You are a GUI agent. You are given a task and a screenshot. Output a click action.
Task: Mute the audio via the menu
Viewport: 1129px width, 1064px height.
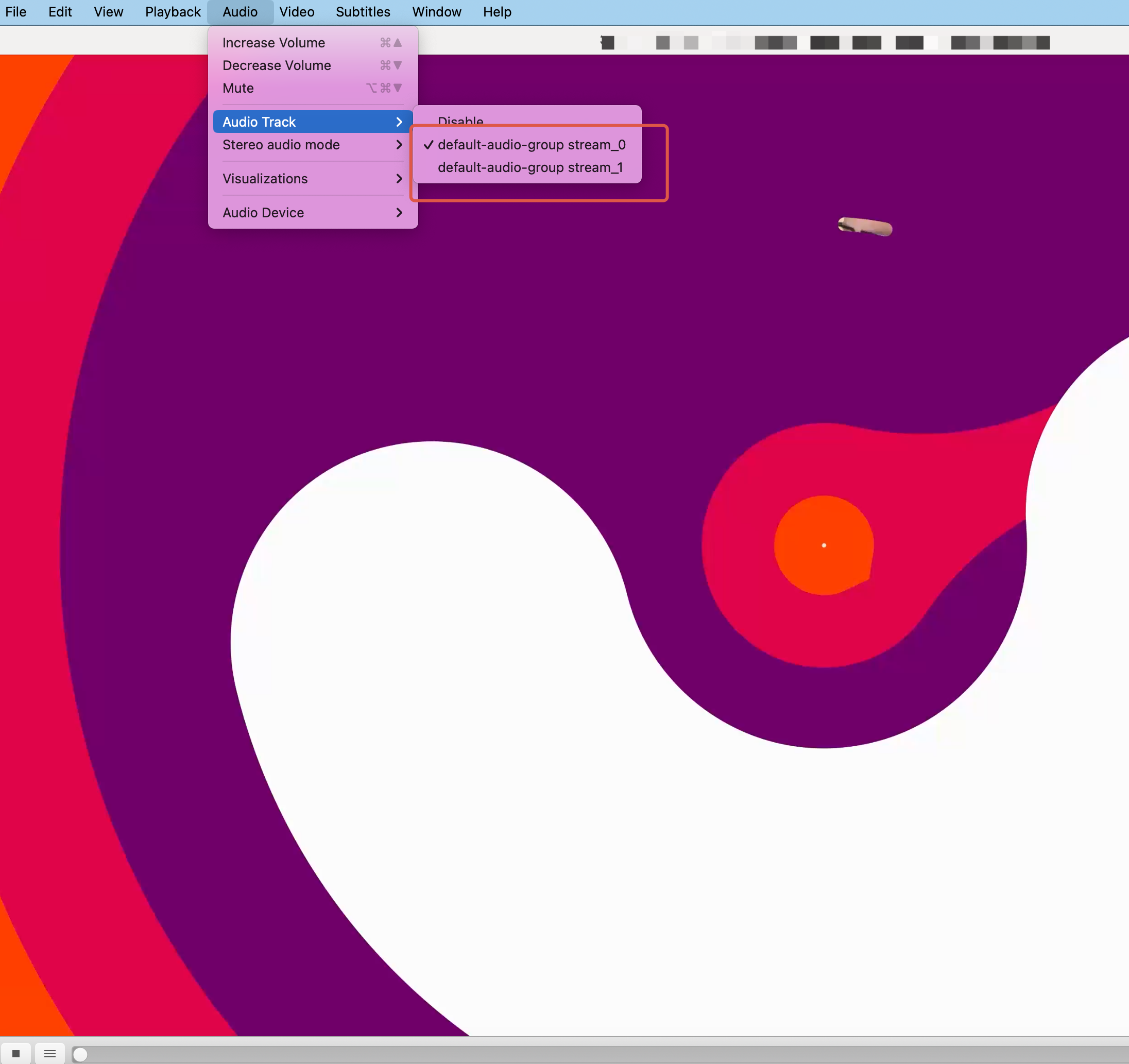click(x=237, y=88)
